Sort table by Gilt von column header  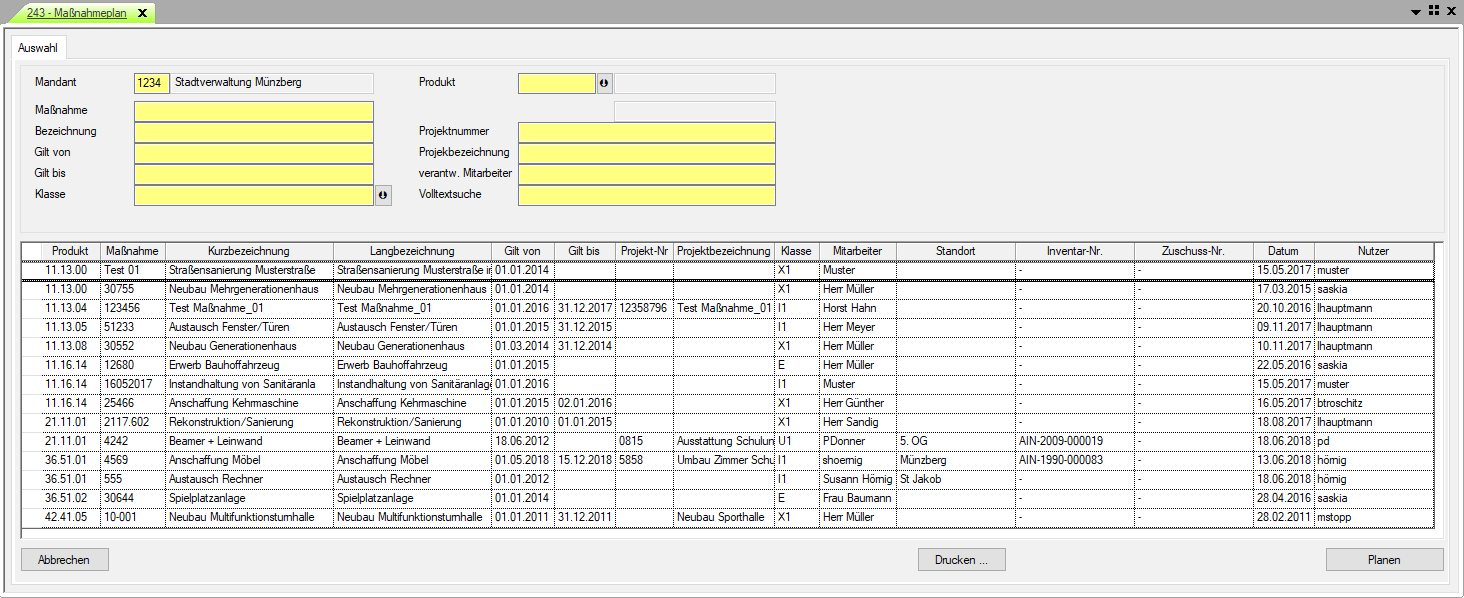[522, 251]
